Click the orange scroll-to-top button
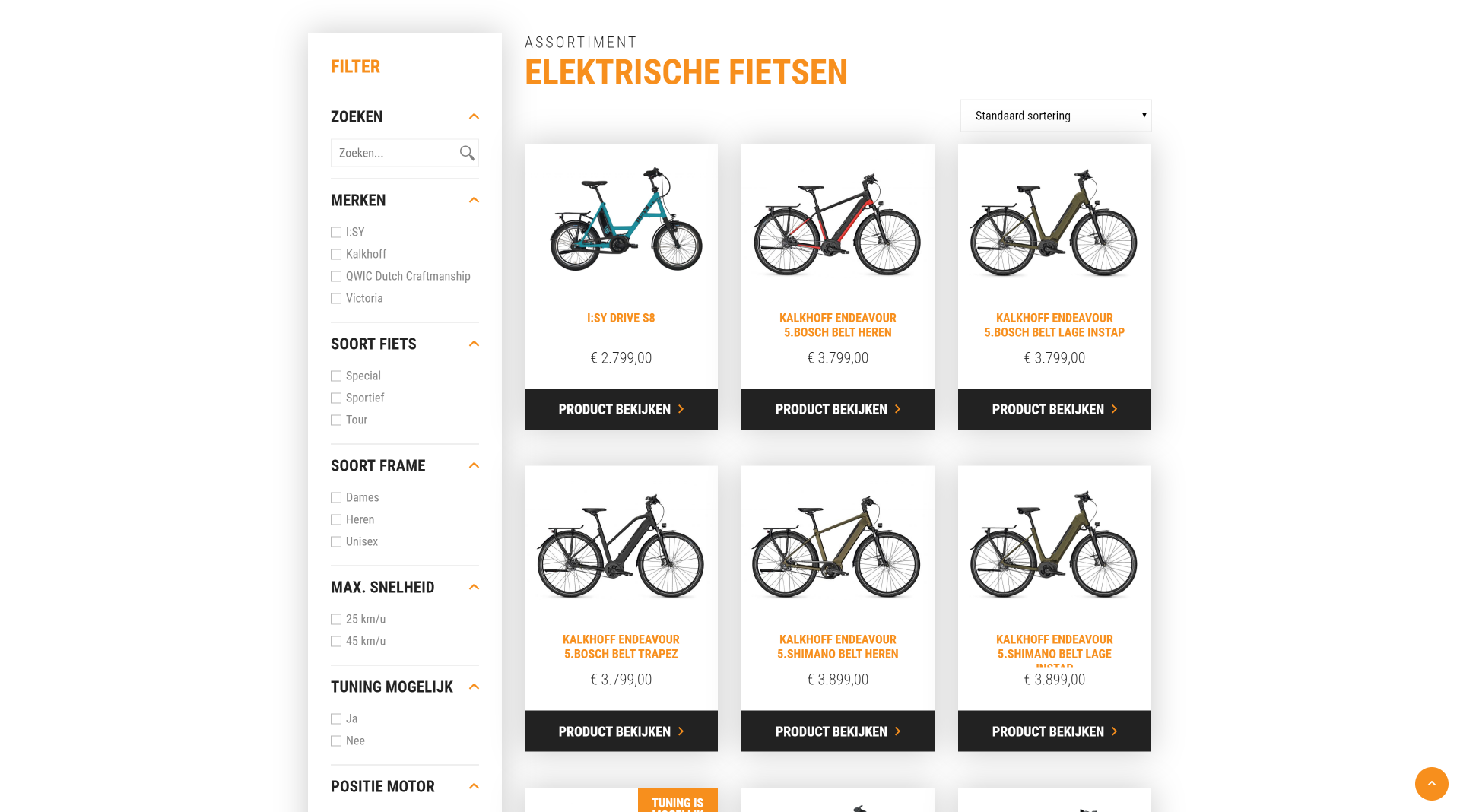Viewport: 1460px width, 812px height. pos(1431,783)
